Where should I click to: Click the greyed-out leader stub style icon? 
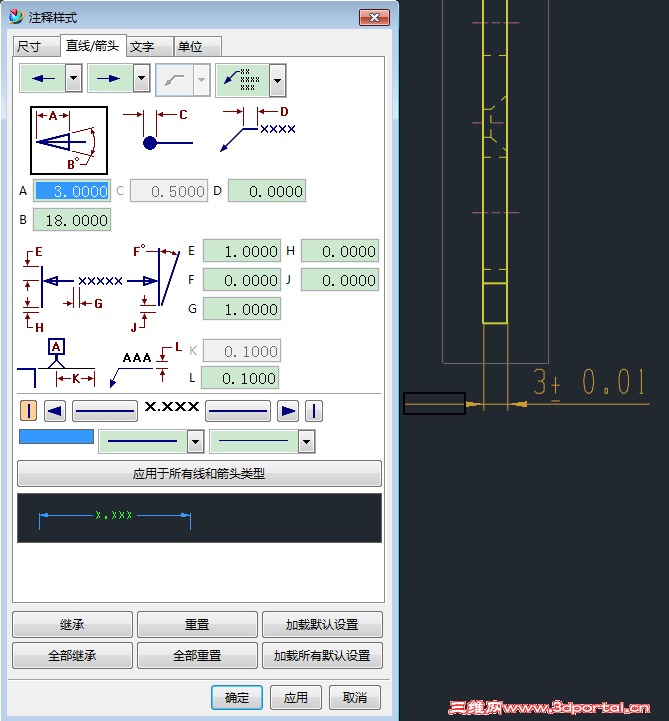[175, 80]
